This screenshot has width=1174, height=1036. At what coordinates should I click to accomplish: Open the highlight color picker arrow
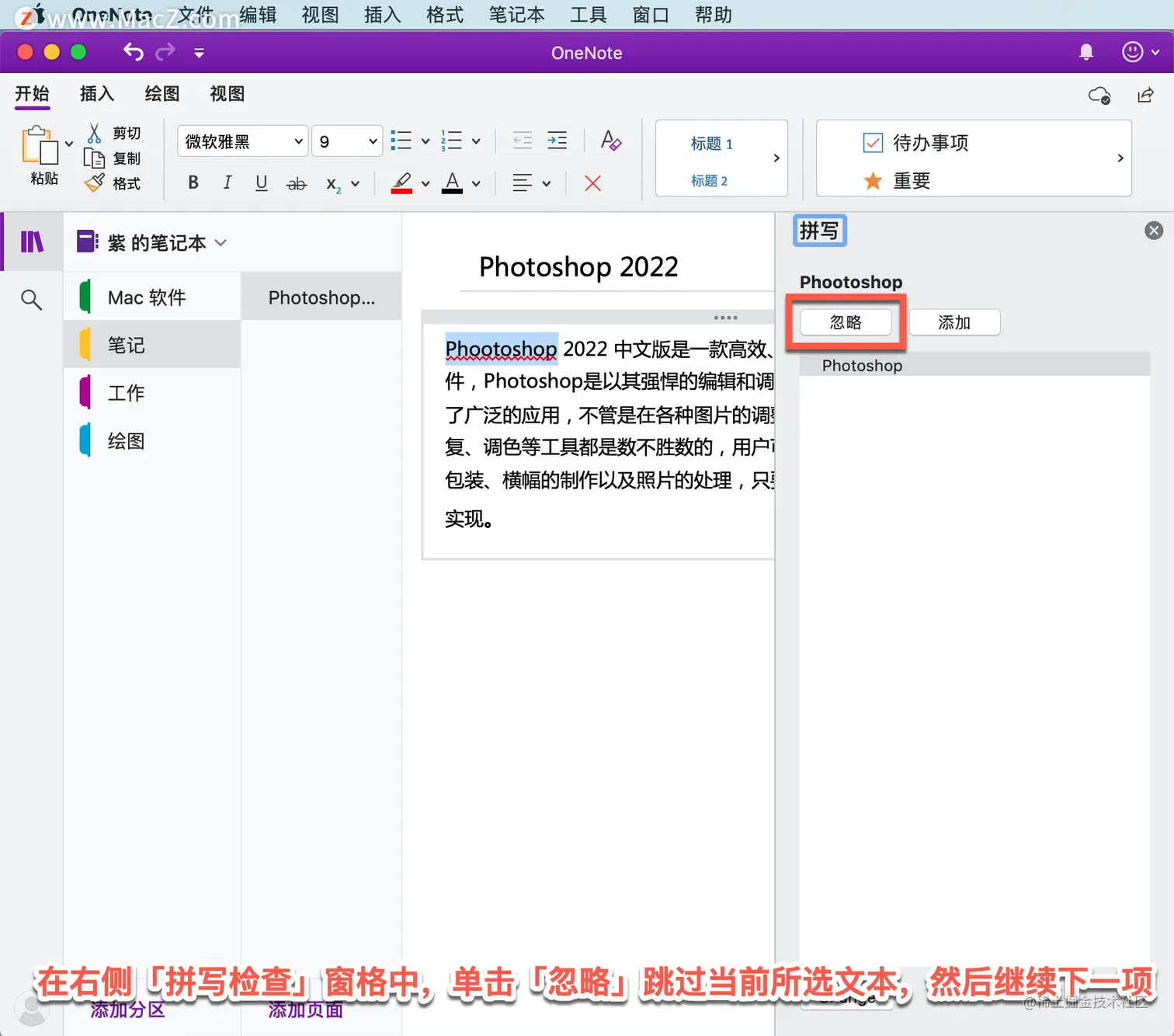[x=425, y=184]
